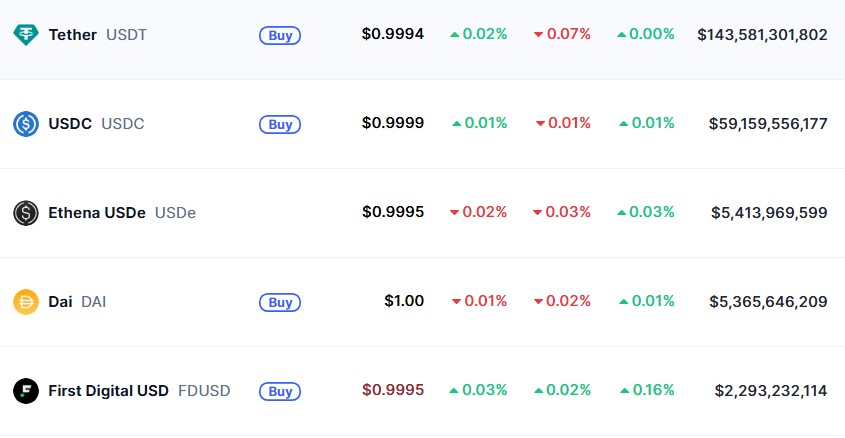Hit the Buy button beside Dai
The height and width of the screenshot is (438, 845).
coord(280,302)
